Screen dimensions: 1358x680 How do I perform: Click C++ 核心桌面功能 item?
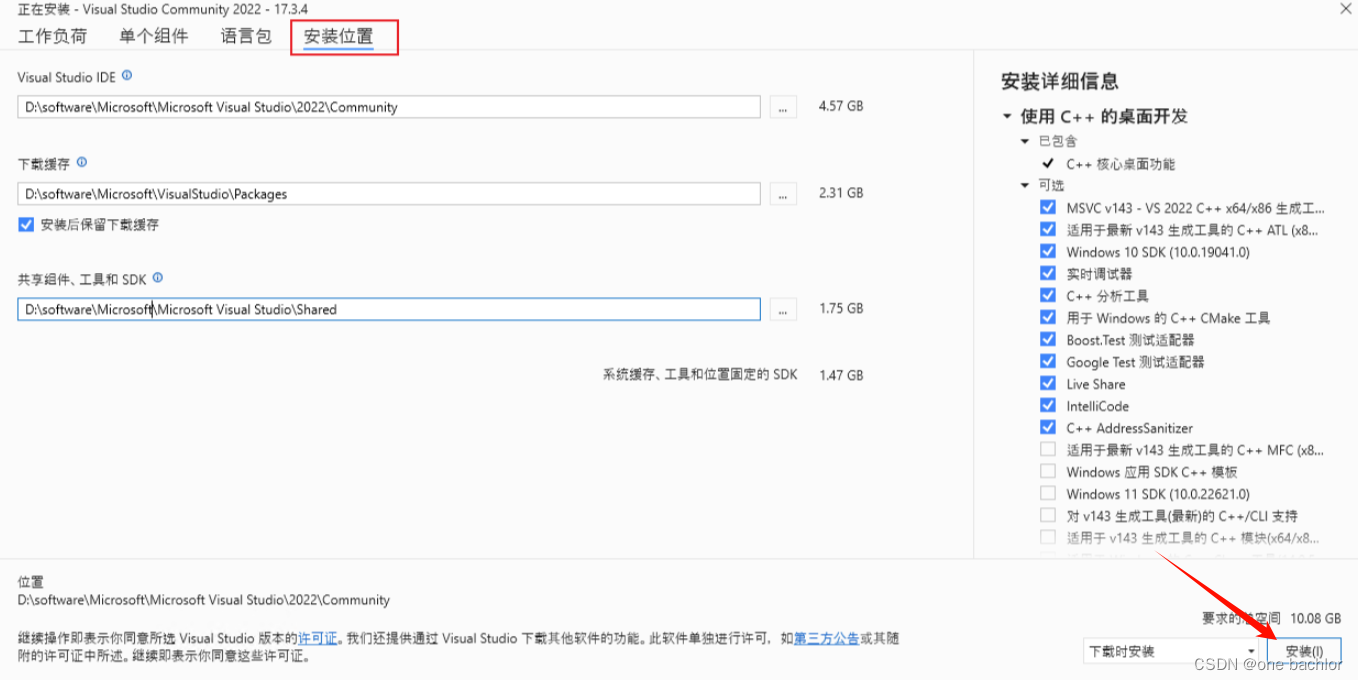(1120, 164)
